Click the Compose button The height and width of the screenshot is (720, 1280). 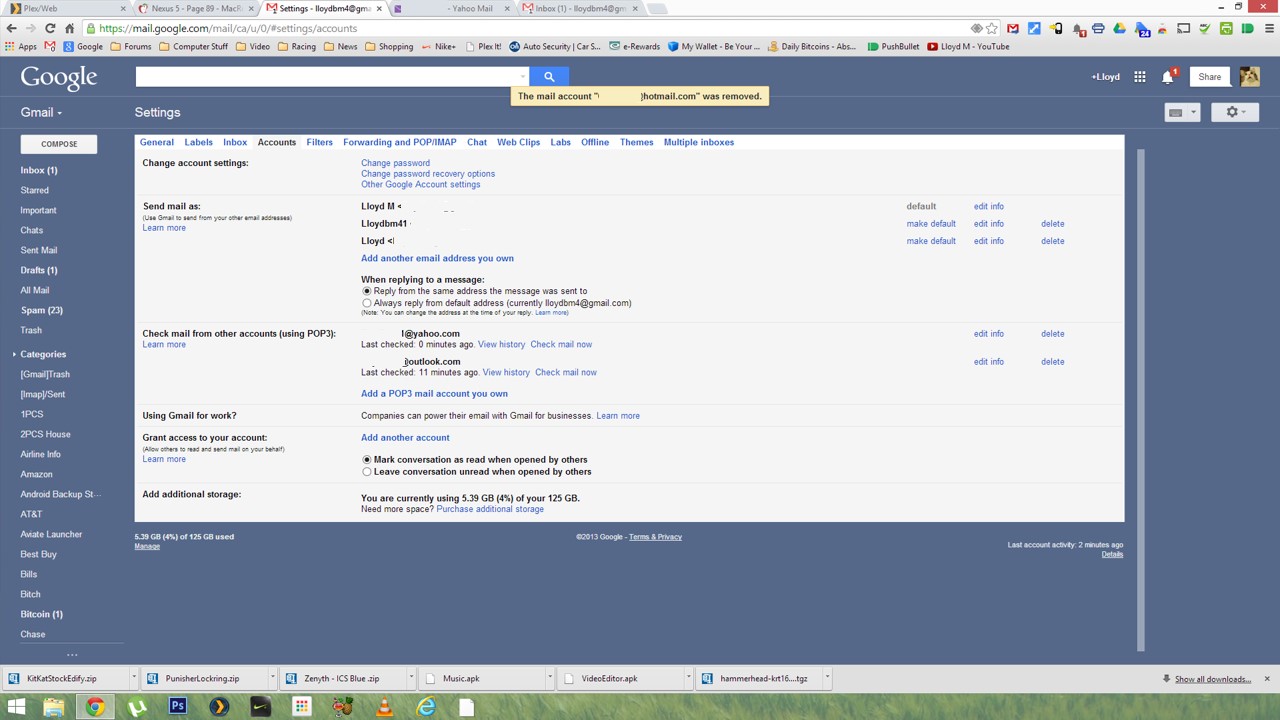click(x=59, y=144)
